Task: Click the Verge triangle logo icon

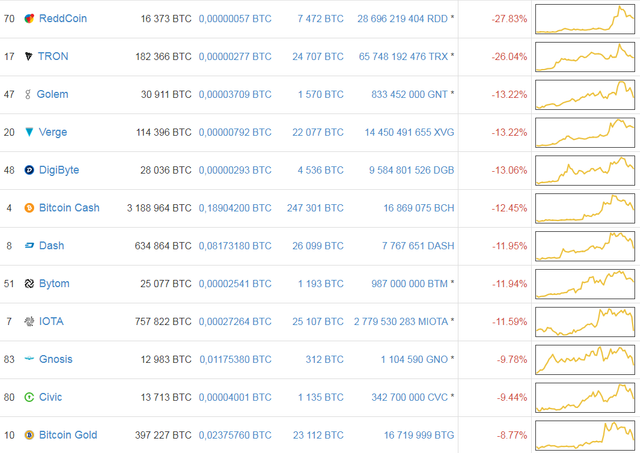Action: pos(29,132)
